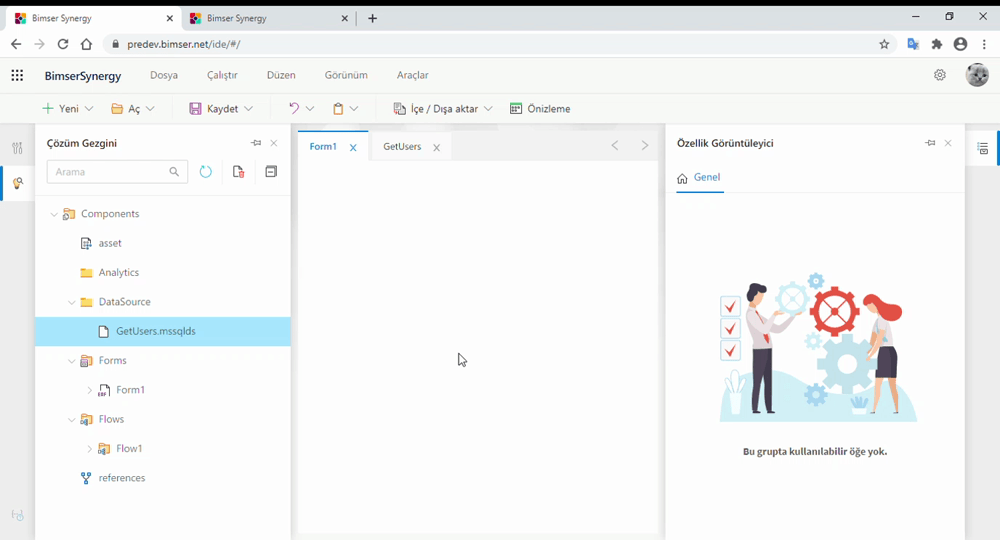Viewport: 1000px width, 540px height.
Task: Open the settings gear icon
Action: (940, 75)
